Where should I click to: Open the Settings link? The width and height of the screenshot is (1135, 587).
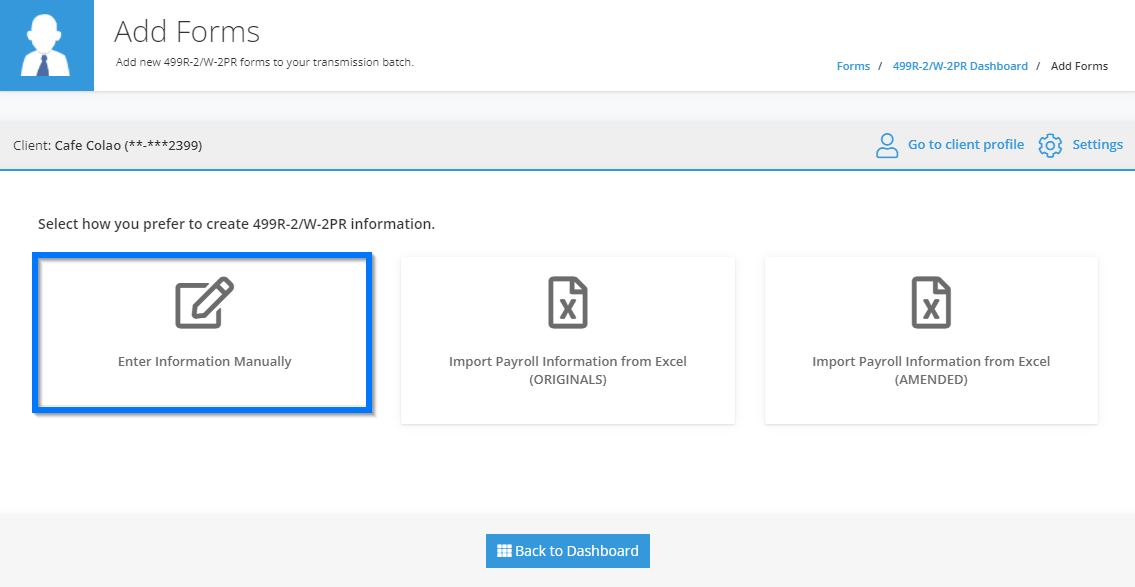coord(1097,145)
